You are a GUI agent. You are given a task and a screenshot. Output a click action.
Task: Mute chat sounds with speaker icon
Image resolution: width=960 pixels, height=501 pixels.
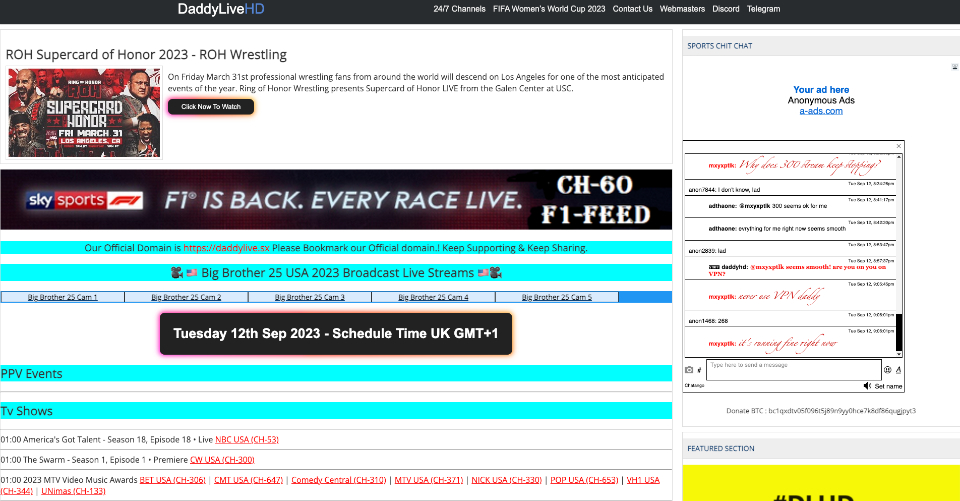pyautogui.click(x=867, y=386)
